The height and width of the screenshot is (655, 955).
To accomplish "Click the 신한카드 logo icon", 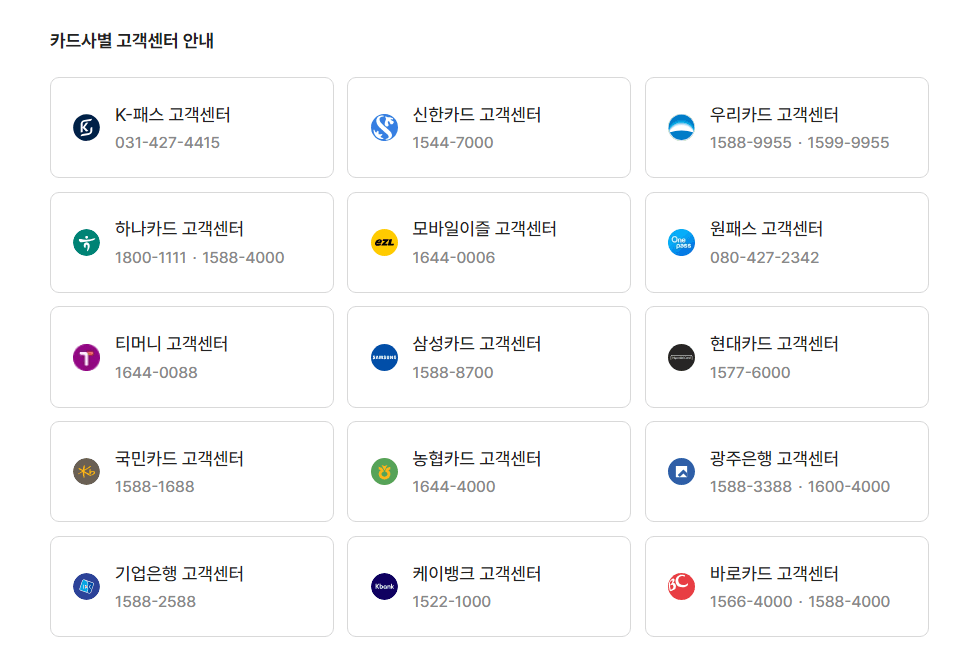I will click(x=383, y=128).
